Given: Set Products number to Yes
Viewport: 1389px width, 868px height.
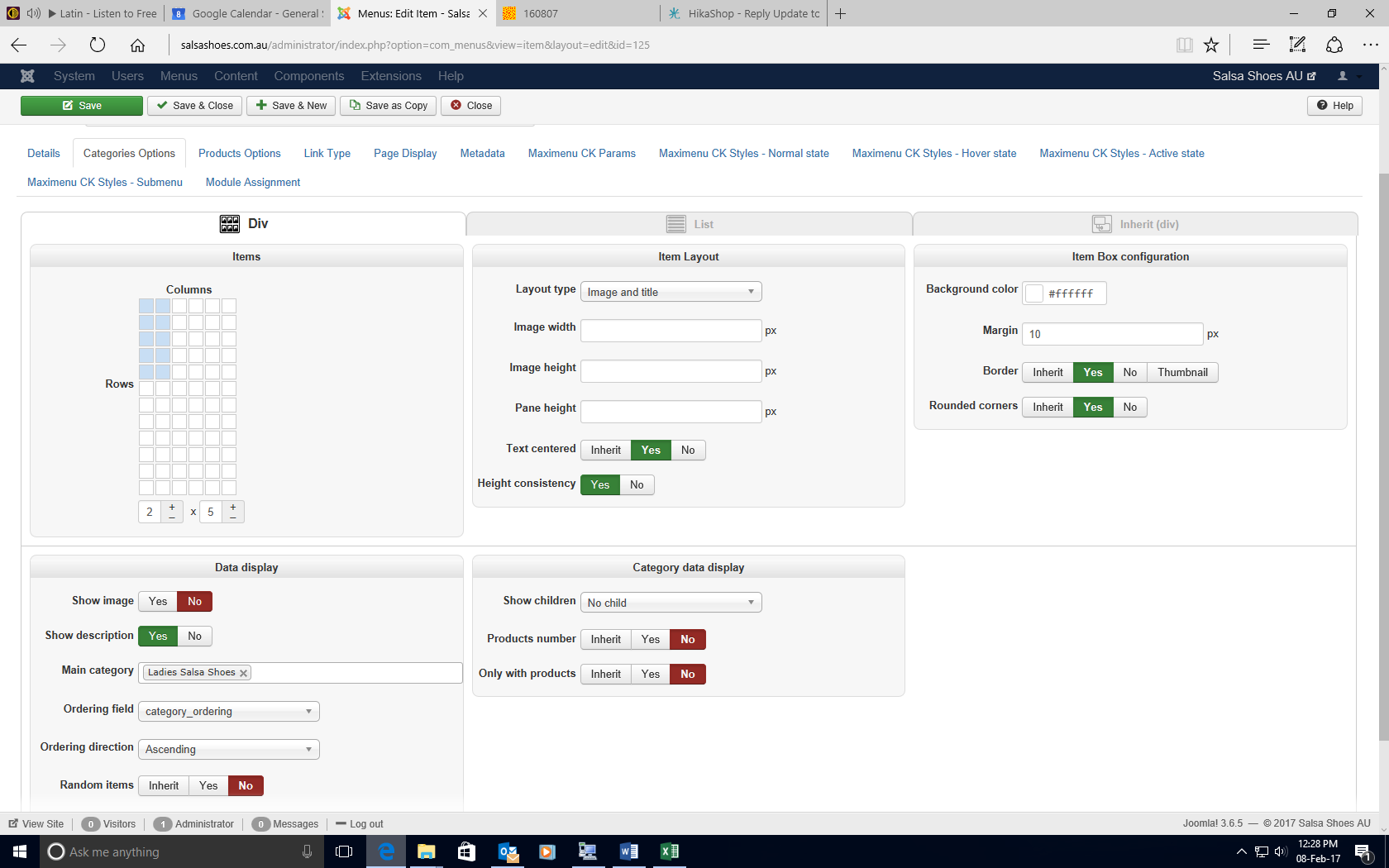Looking at the screenshot, I should pyautogui.click(x=651, y=639).
